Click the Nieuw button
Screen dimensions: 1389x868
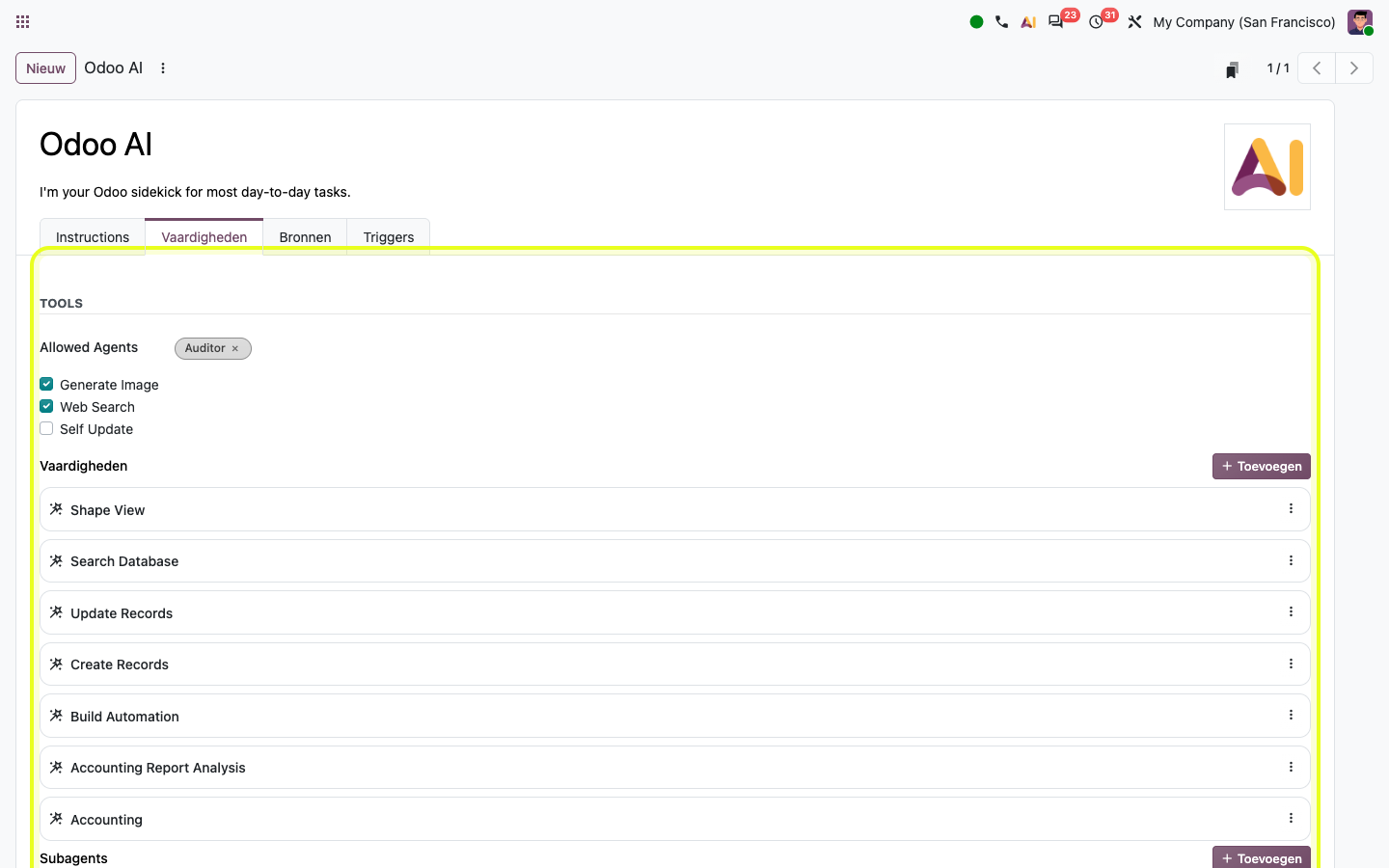pyautogui.click(x=45, y=68)
